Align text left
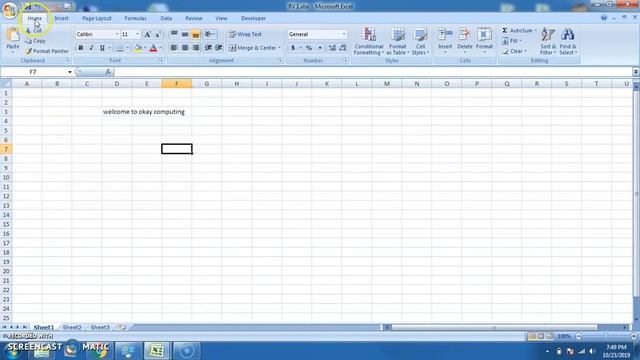Viewport: 640px width, 360px height. tap(174, 48)
